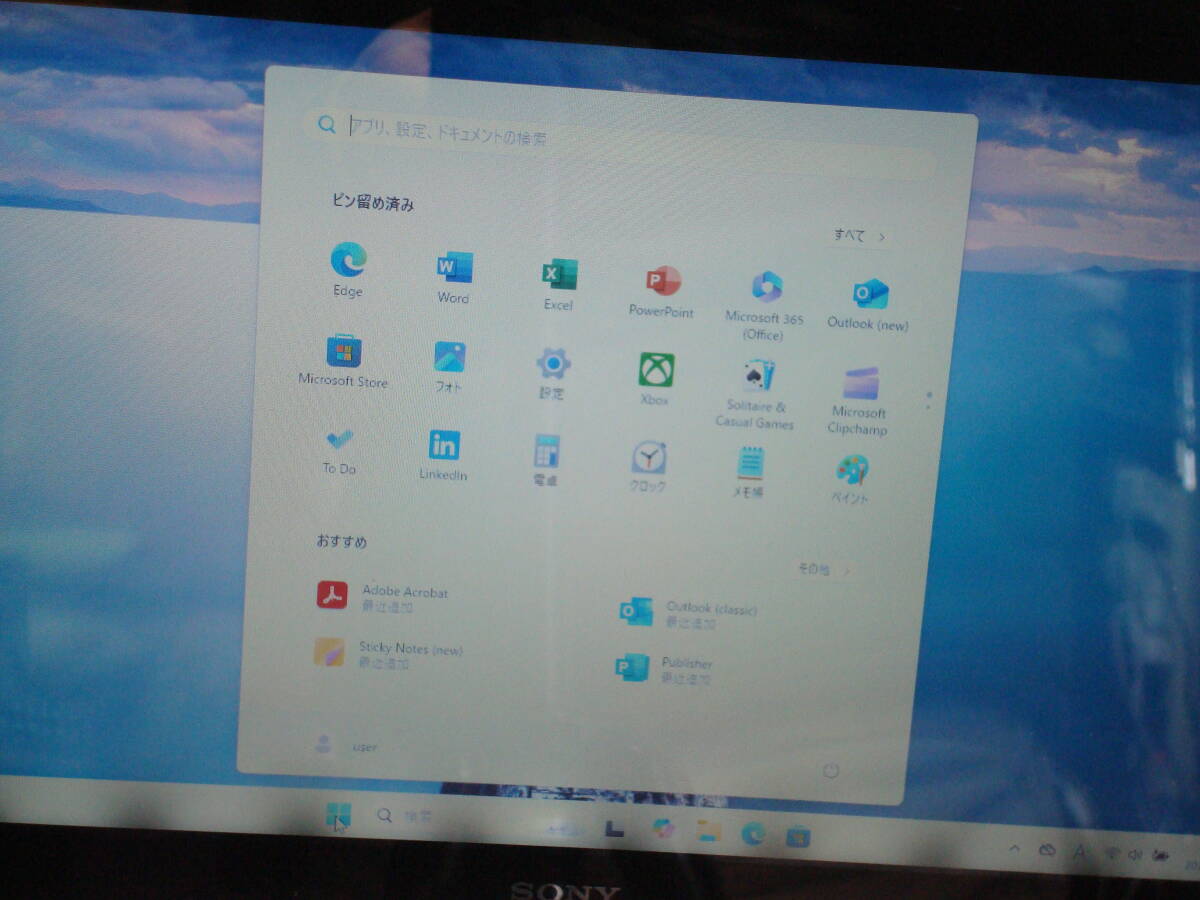Open recommended Publisher
The image size is (1200, 900).
pyautogui.click(x=665, y=669)
